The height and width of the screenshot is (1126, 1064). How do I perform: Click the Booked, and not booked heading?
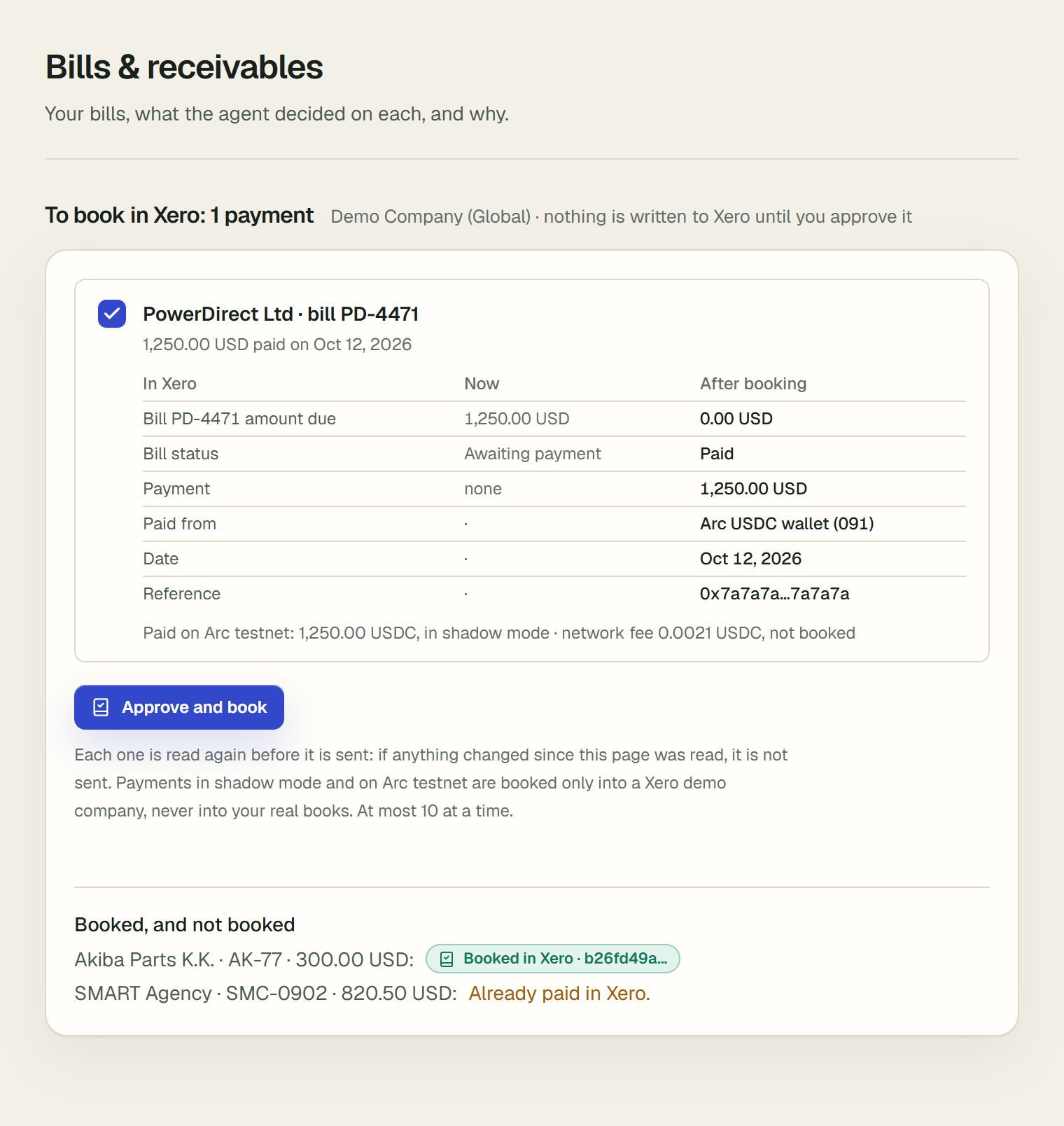tap(185, 925)
